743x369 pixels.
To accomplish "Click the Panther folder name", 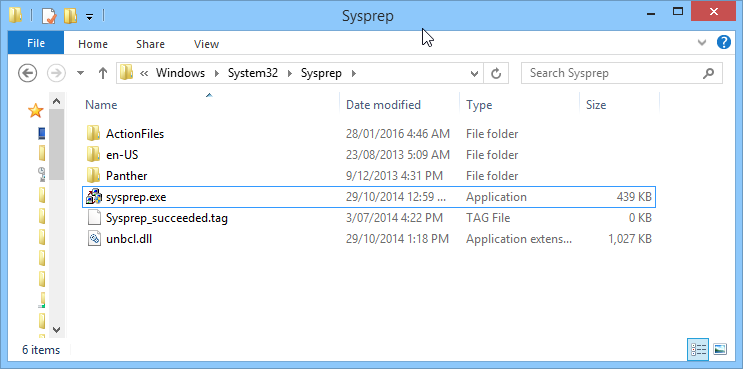I will [127, 176].
